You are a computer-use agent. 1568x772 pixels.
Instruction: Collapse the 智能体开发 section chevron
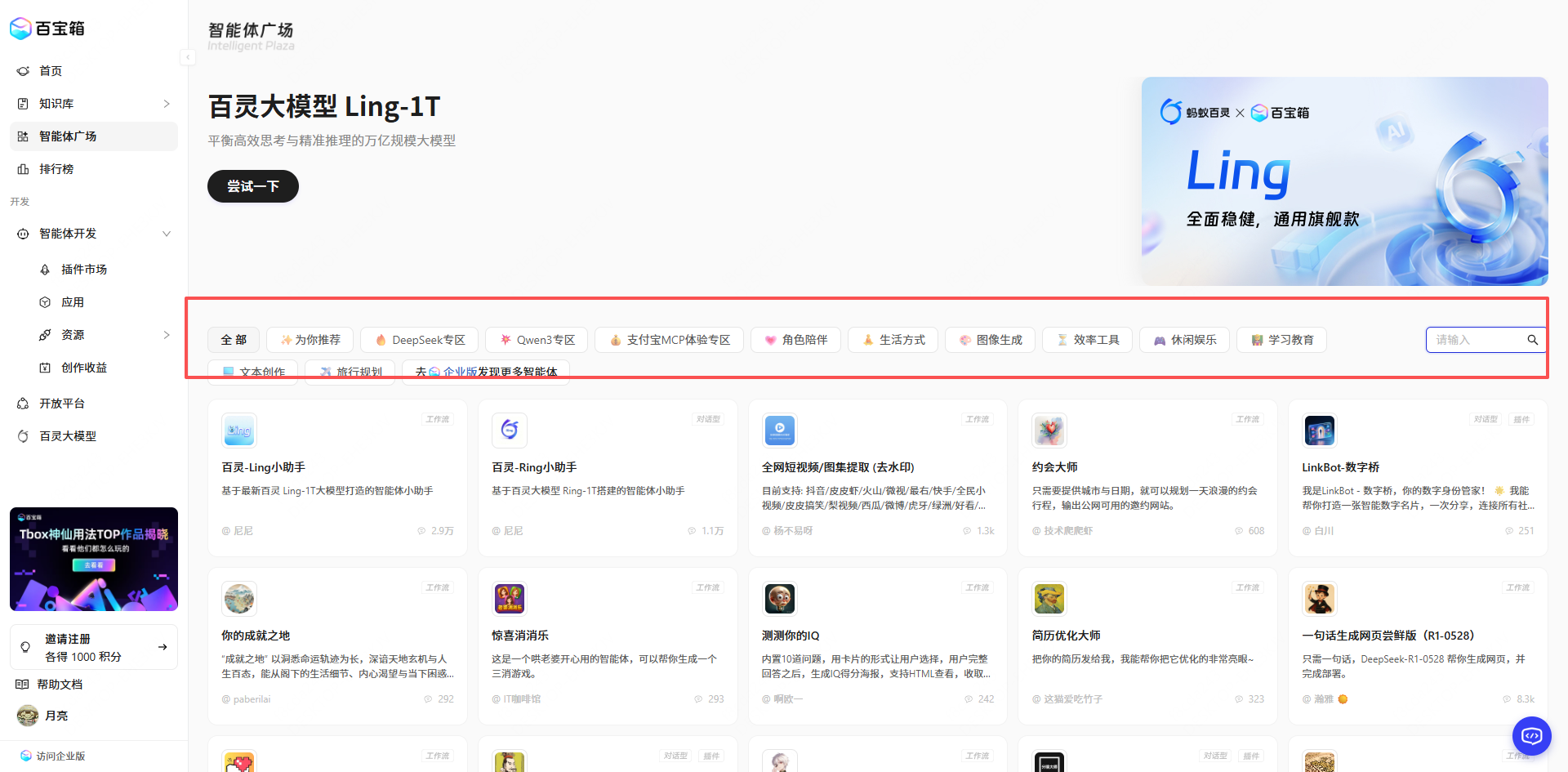(167, 234)
